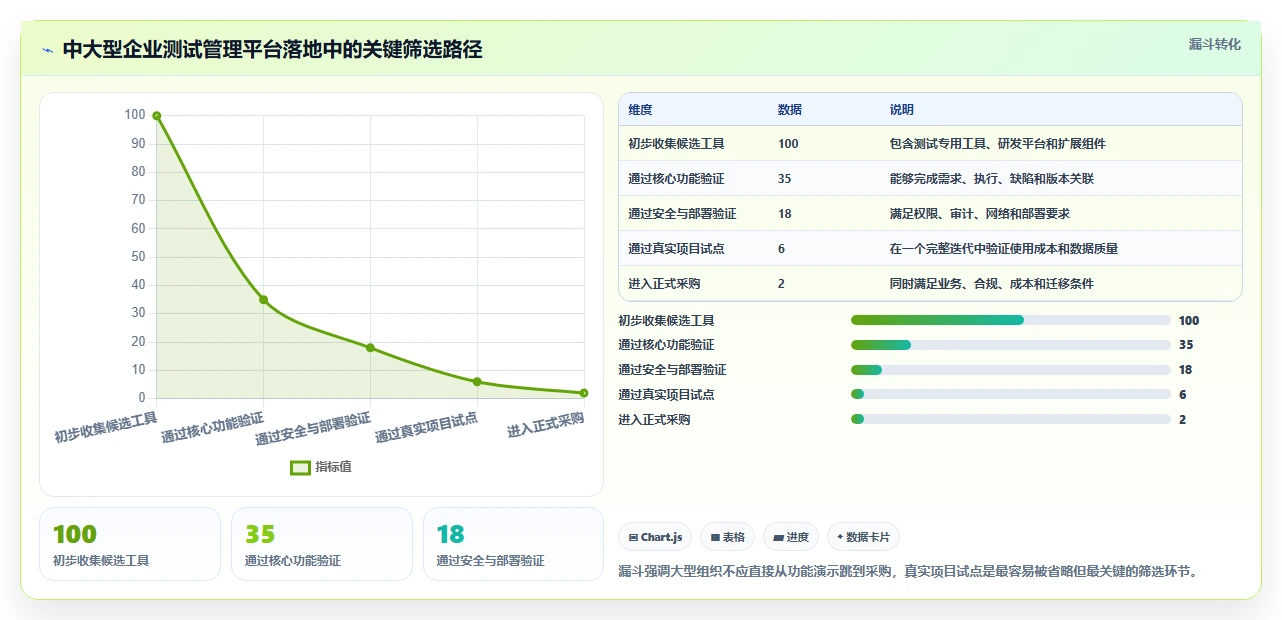Click table value 35 in 数据 column
The height and width of the screenshot is (620, 1282).
pyautogui.click(x=785, y=179)
